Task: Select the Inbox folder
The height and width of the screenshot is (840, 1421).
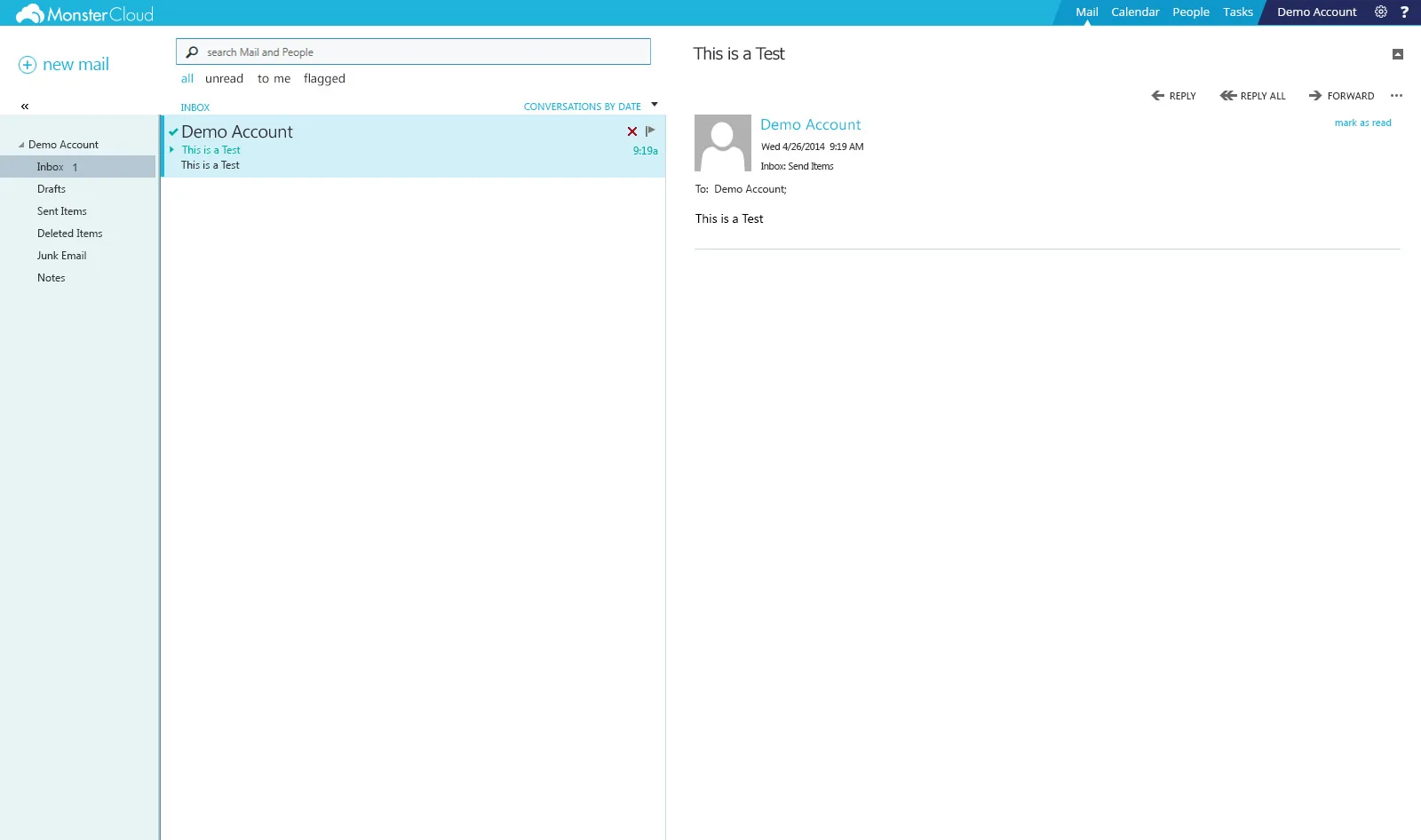Action: 78,167
